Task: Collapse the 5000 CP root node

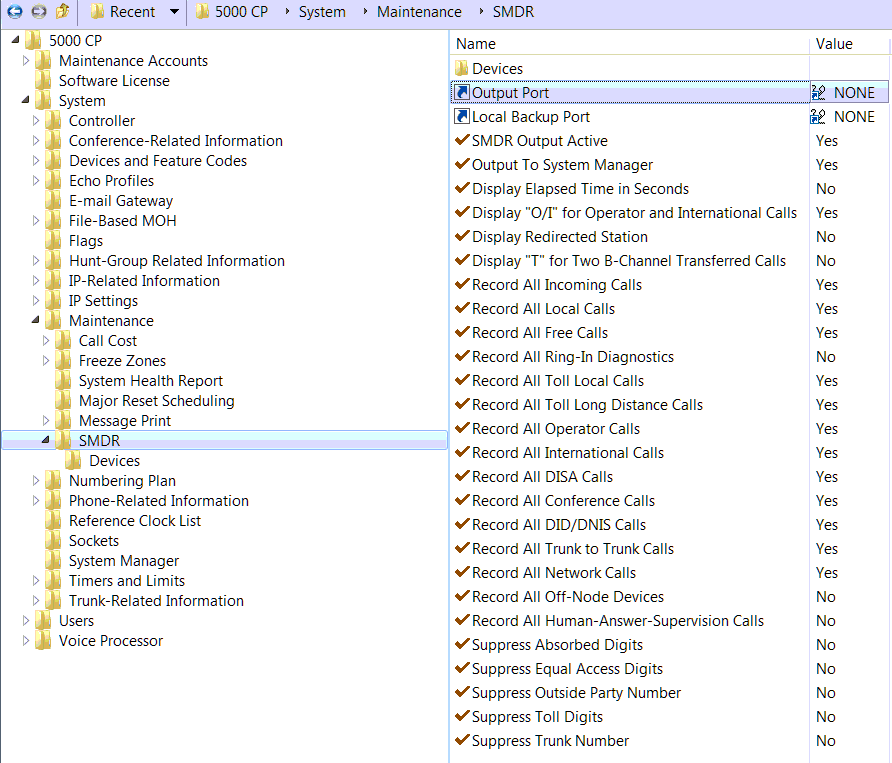Action: 15,40
